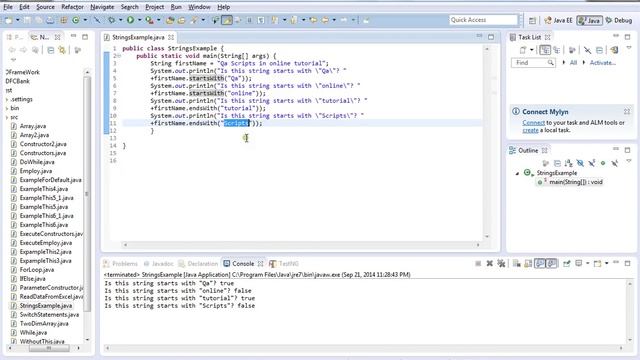The image size is (640, 360).
Task: Click the Print icon in toolbar
Action: coord(50,20)
